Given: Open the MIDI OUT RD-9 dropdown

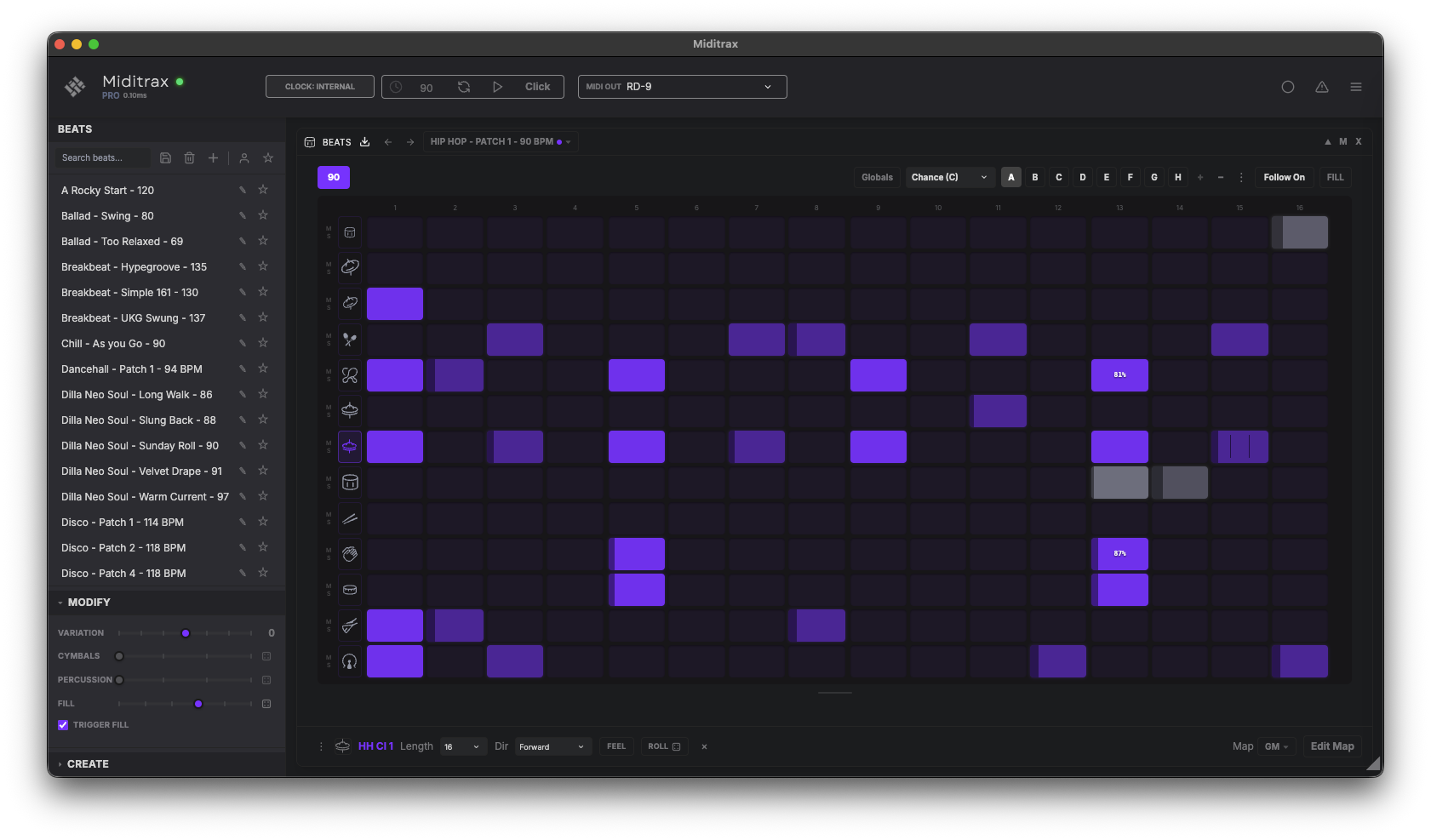Looking at the screenshot, I should point(683,87).
